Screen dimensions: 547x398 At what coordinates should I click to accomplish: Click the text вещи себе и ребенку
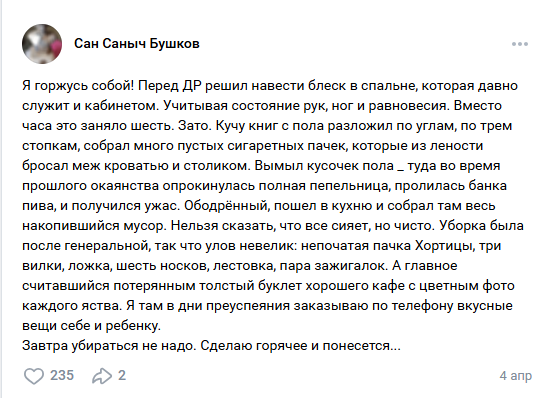click(x=91, y=326)
